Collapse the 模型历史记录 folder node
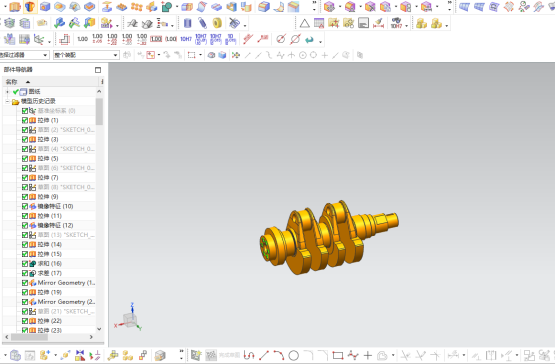 pos(7,102)
